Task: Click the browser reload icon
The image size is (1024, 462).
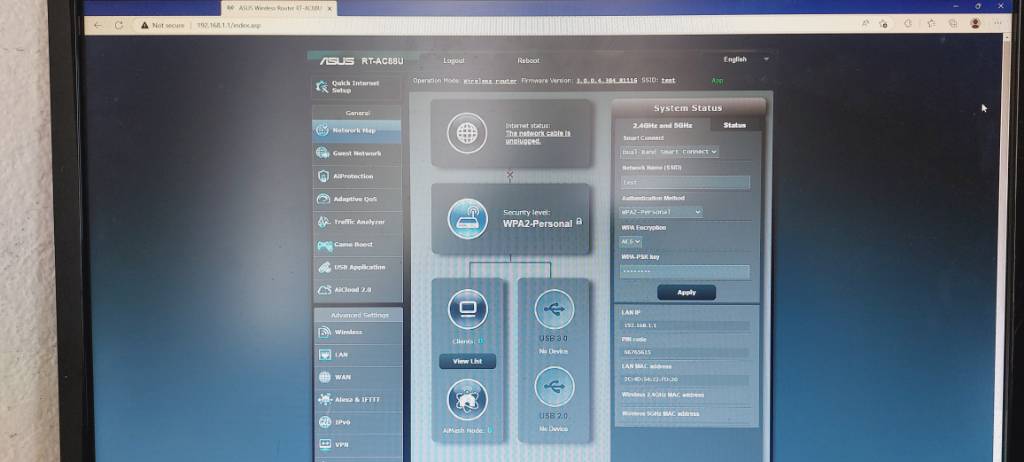Action: click(119, 25)
